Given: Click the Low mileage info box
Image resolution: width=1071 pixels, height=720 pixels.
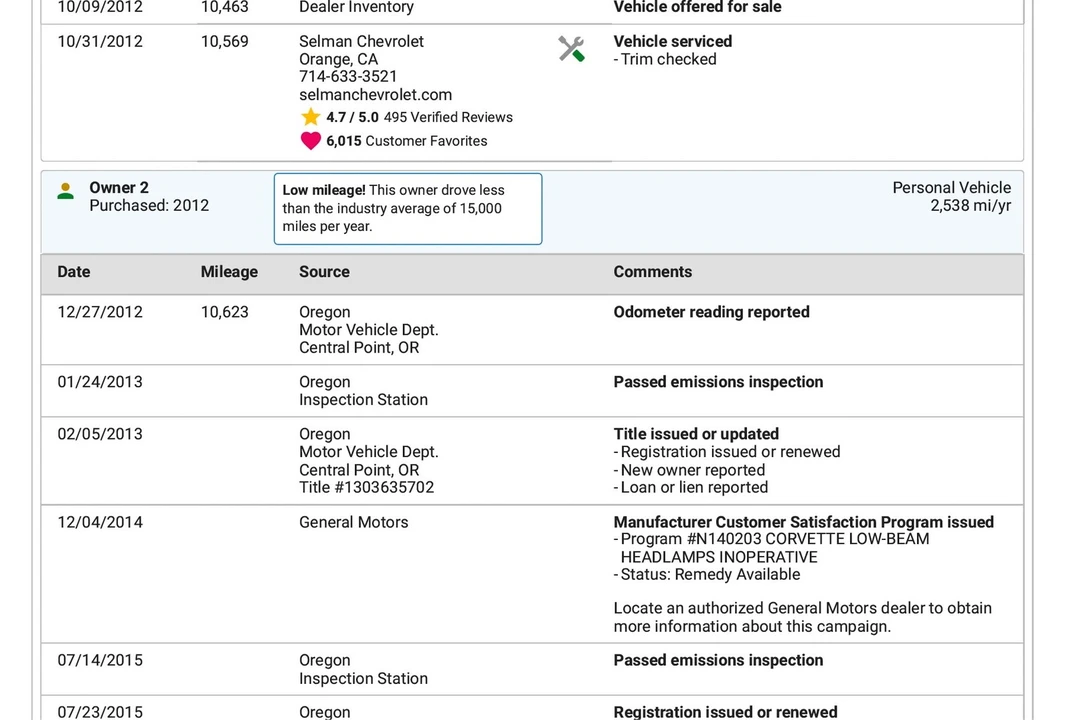Looking at the screenshot, I should (x=408, y=209).
